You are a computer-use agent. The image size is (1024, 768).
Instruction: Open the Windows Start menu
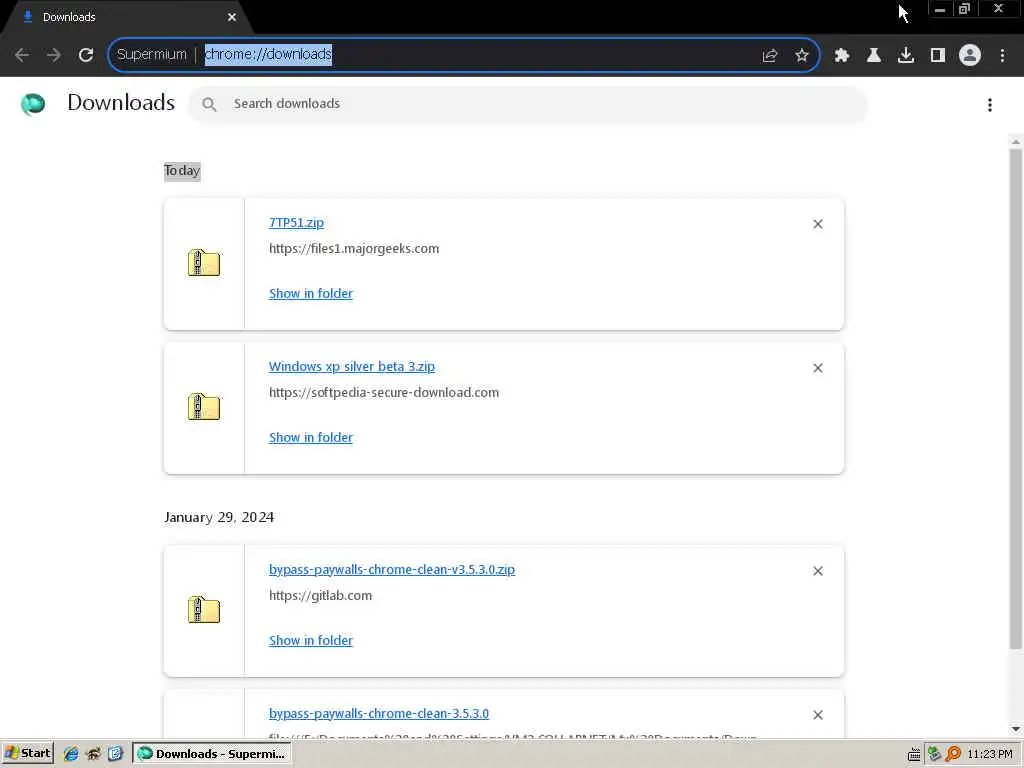pyautogui.click(x=27, y=754)
